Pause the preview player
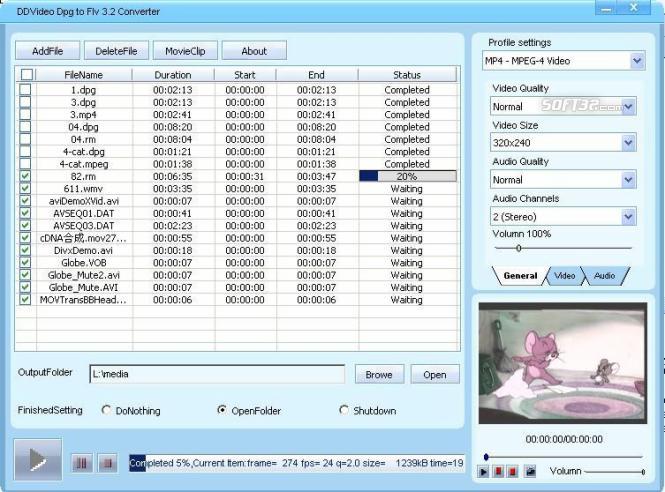 tap(499, 471)
